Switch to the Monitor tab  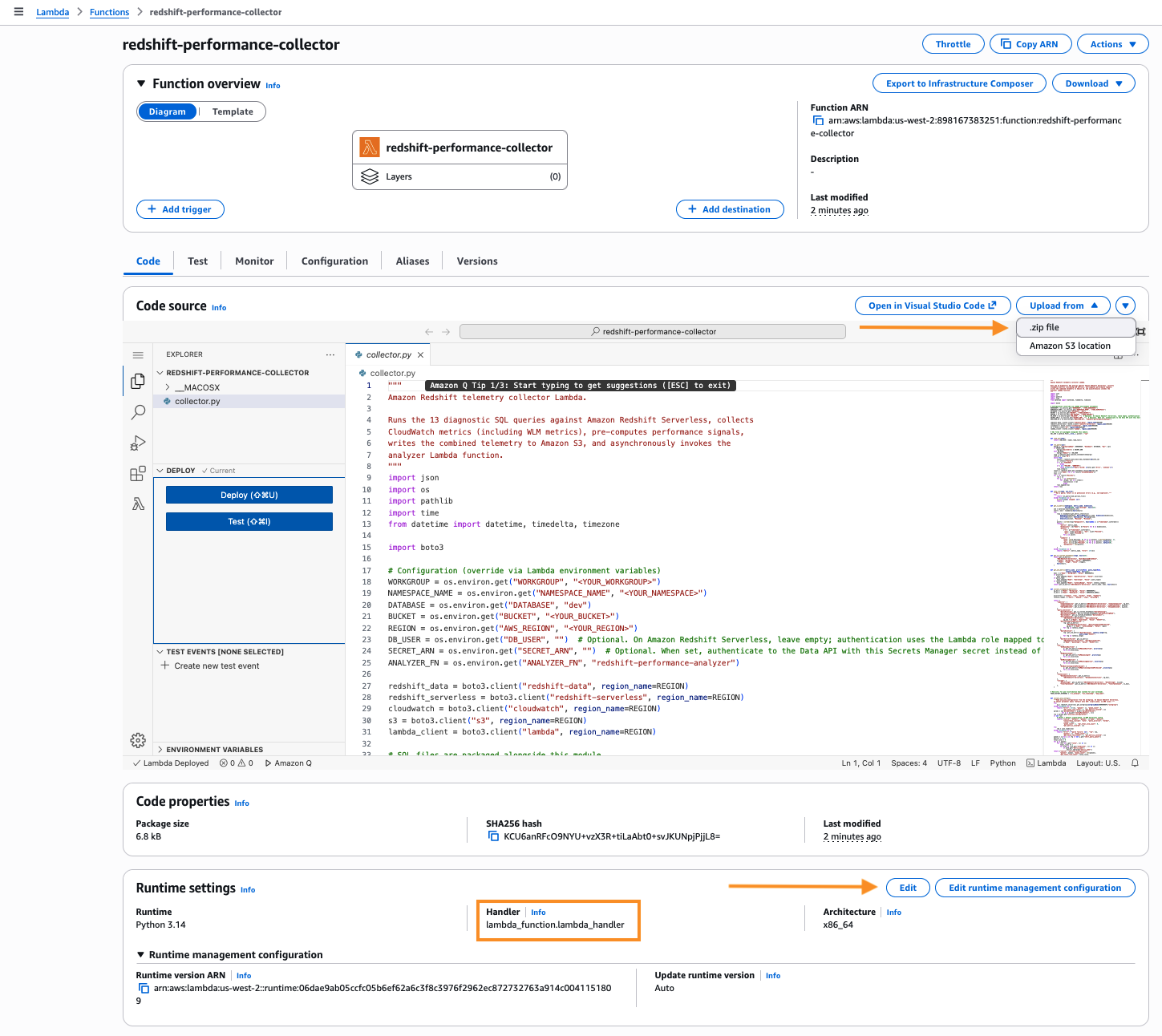pyautogui.click(x=254, y=261)
